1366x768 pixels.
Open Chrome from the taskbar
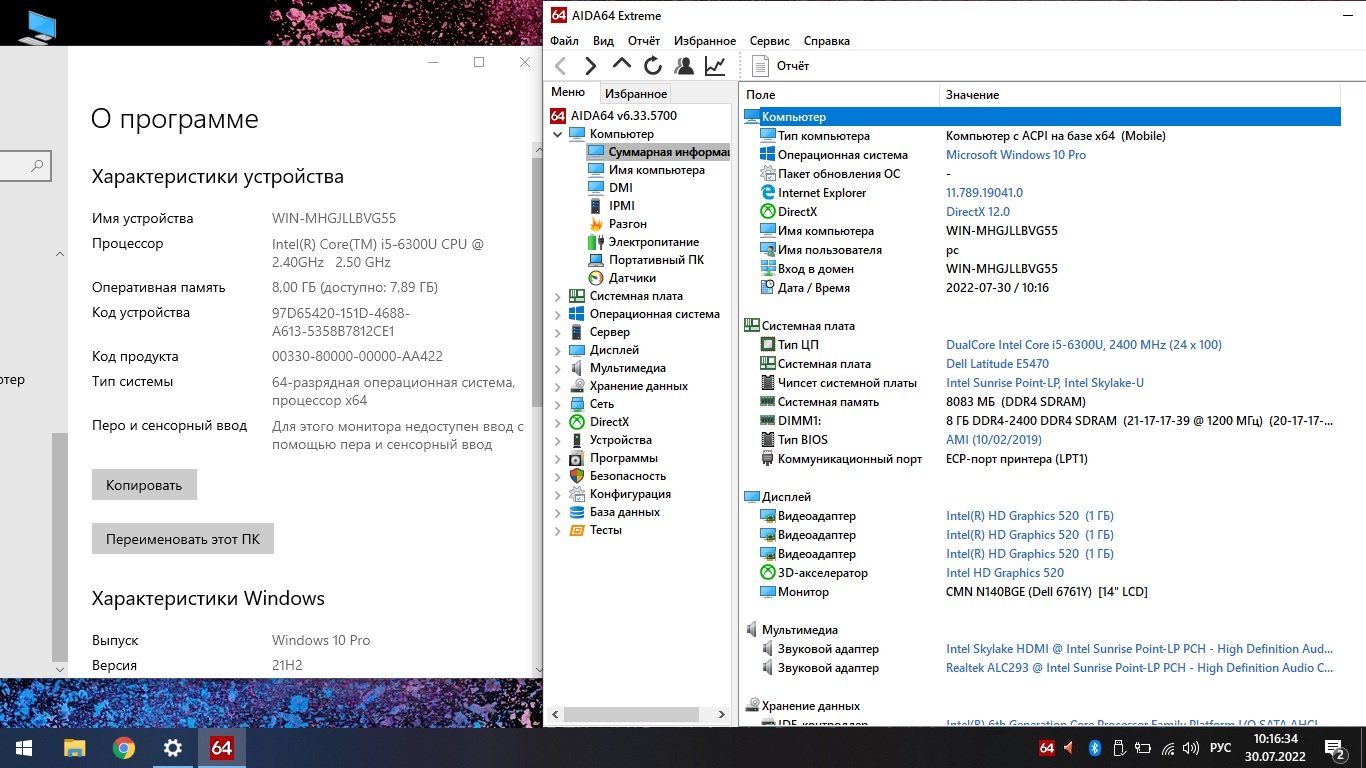click(124, 748)
